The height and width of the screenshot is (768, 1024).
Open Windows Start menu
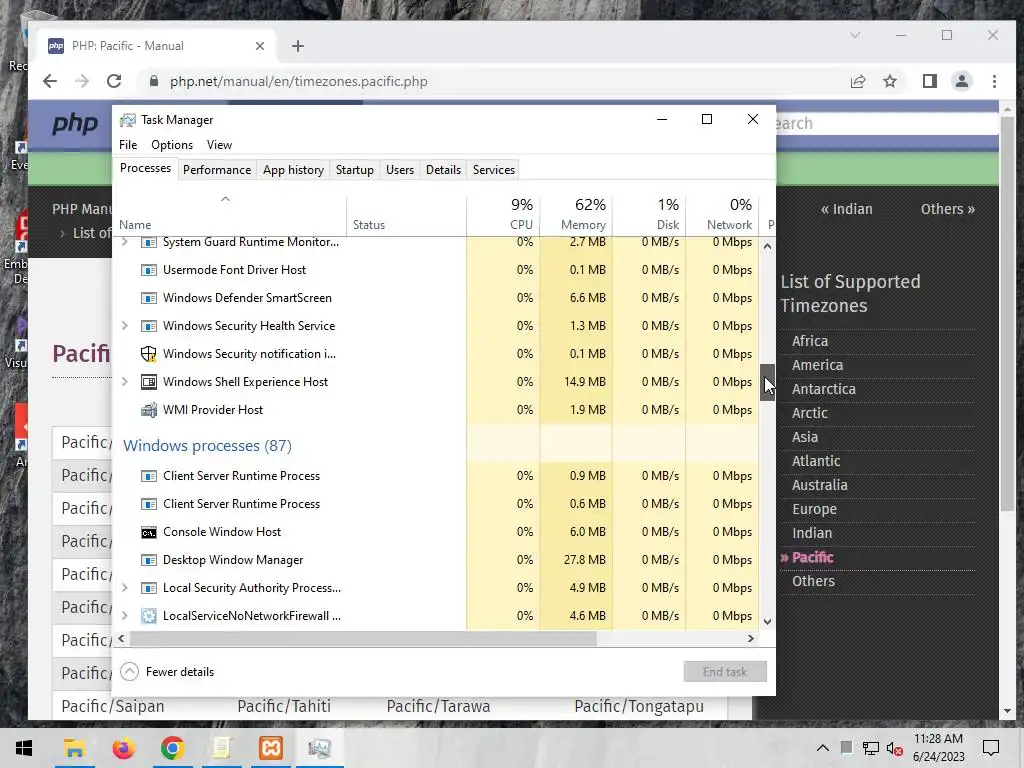pyautogui.click(x=24, y=748)
